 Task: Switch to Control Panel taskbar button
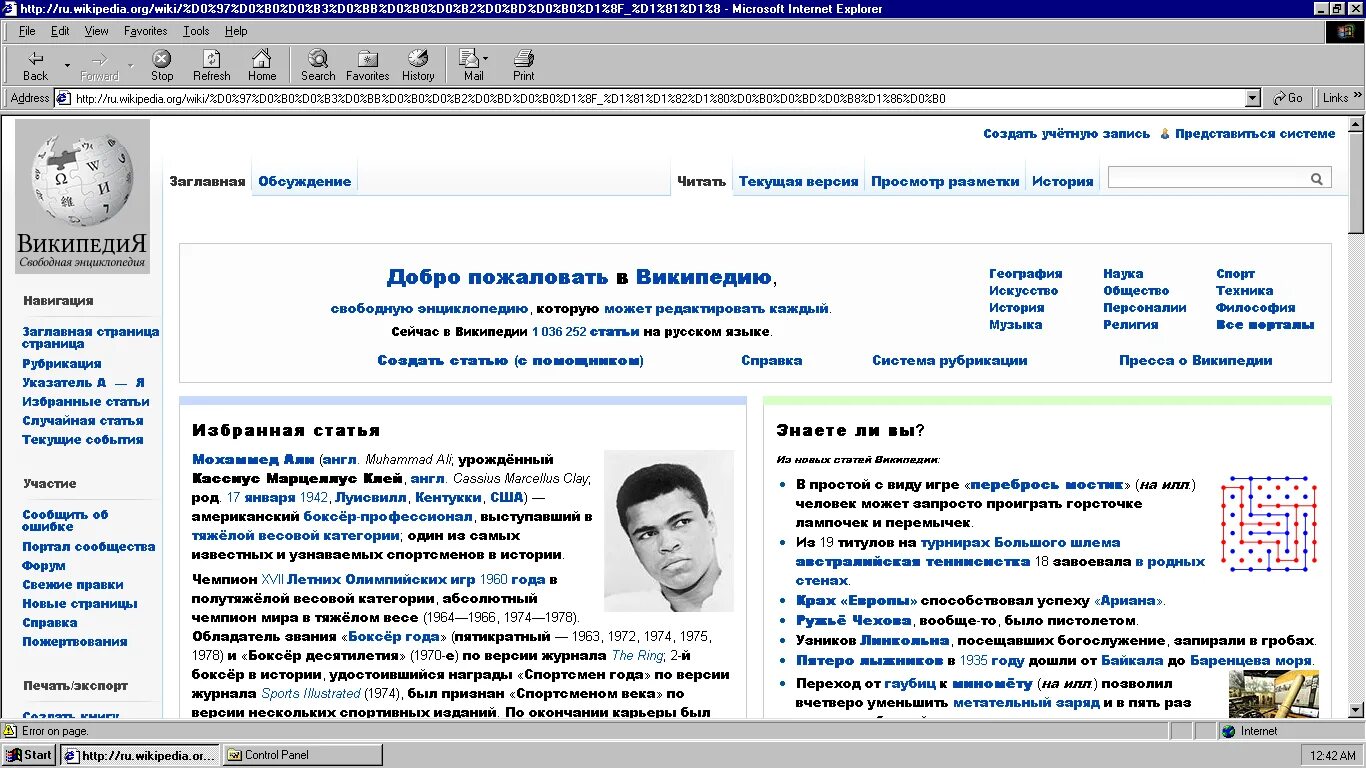click(302, 755)
